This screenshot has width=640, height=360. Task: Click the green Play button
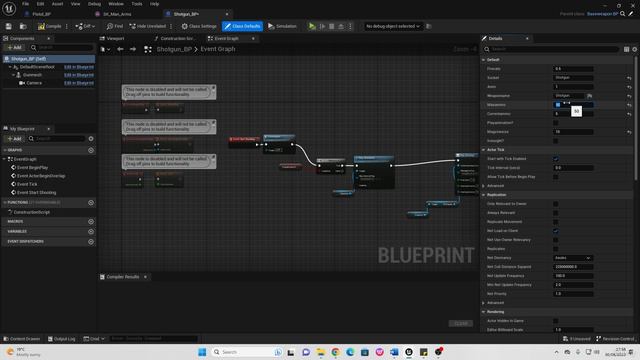pyautogui.click(x=312, y=26)
